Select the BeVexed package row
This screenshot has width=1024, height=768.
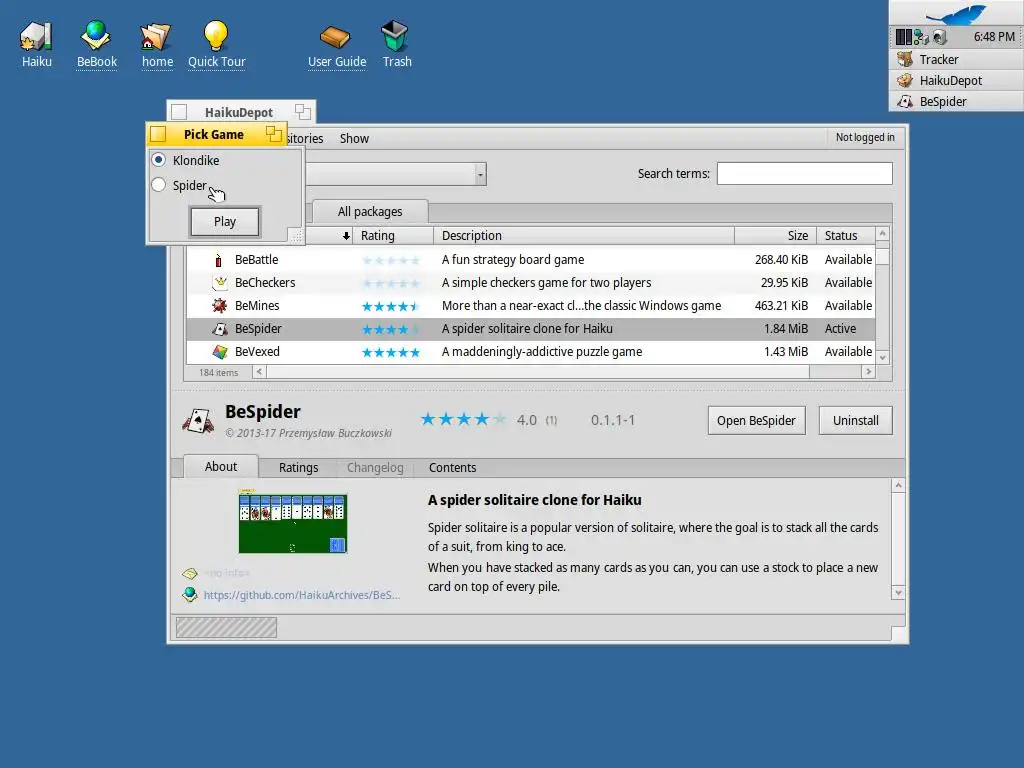(x=531, y=351)
